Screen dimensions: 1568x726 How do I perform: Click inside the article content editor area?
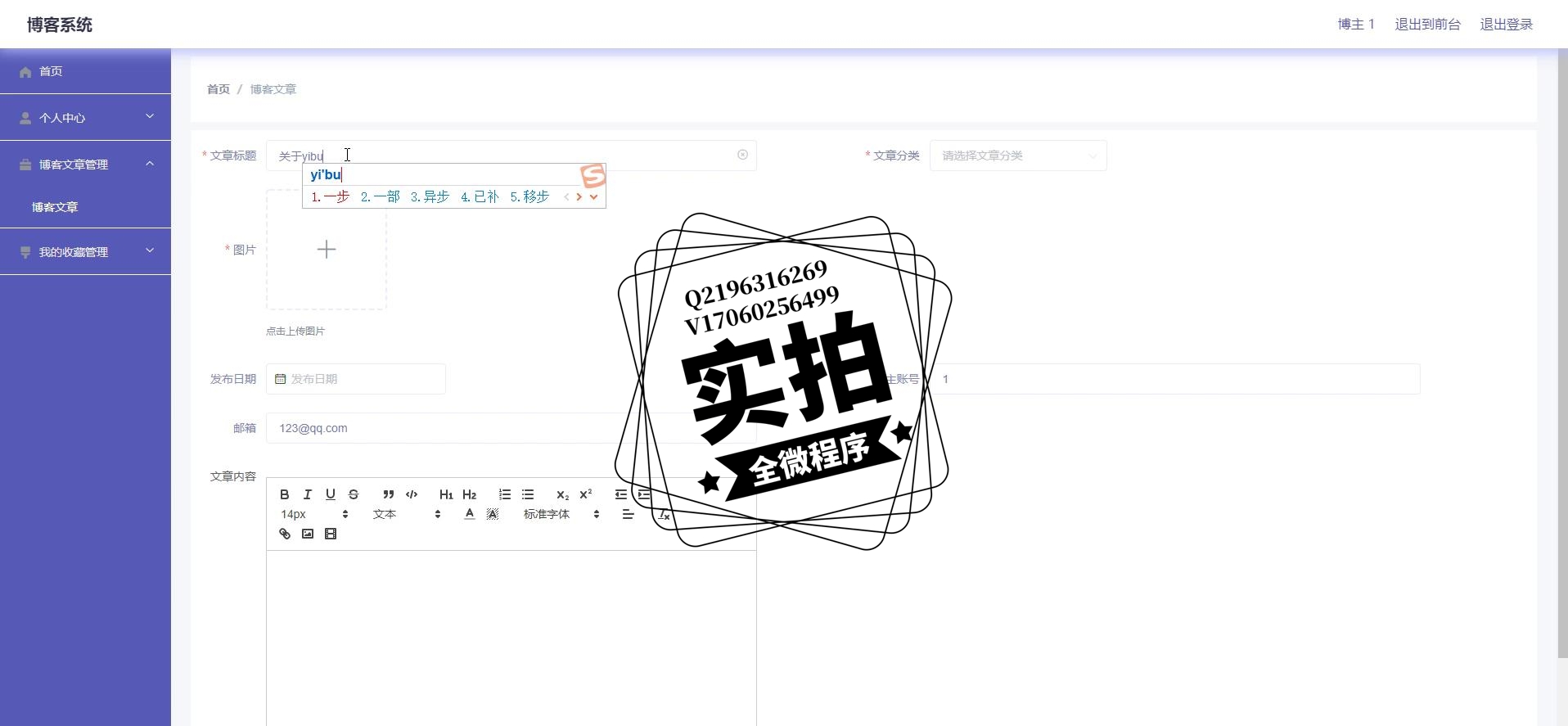511,638
